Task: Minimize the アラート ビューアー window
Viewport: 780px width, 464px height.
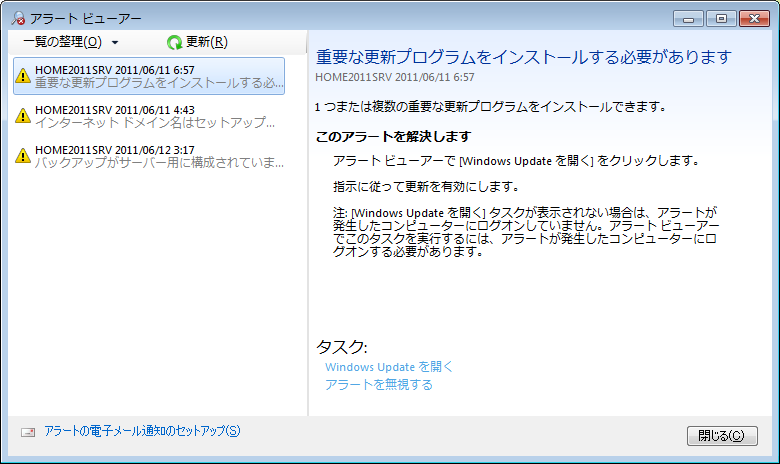Action: pyautogui.click(x=688, y=17)
